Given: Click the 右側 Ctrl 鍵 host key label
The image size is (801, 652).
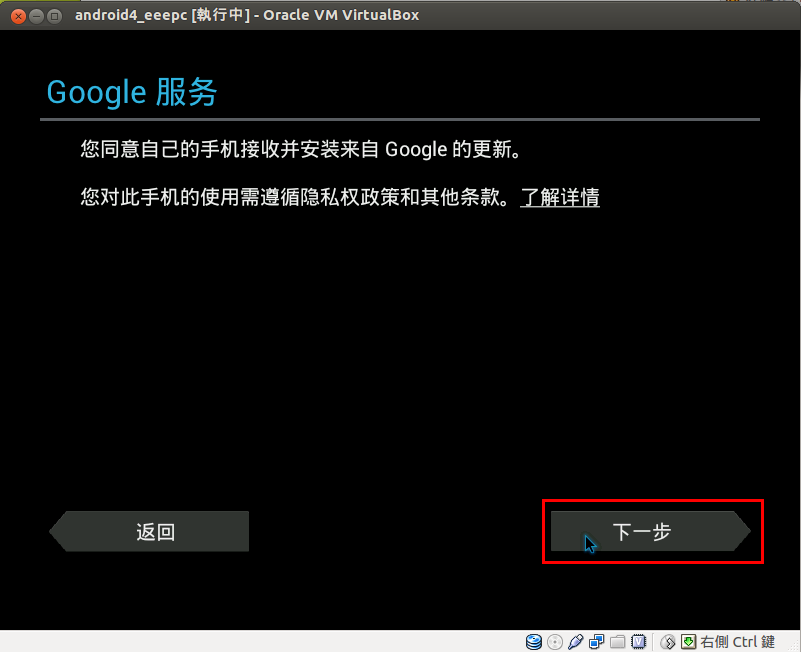Looking at the screenshot, I should (738, 642).
